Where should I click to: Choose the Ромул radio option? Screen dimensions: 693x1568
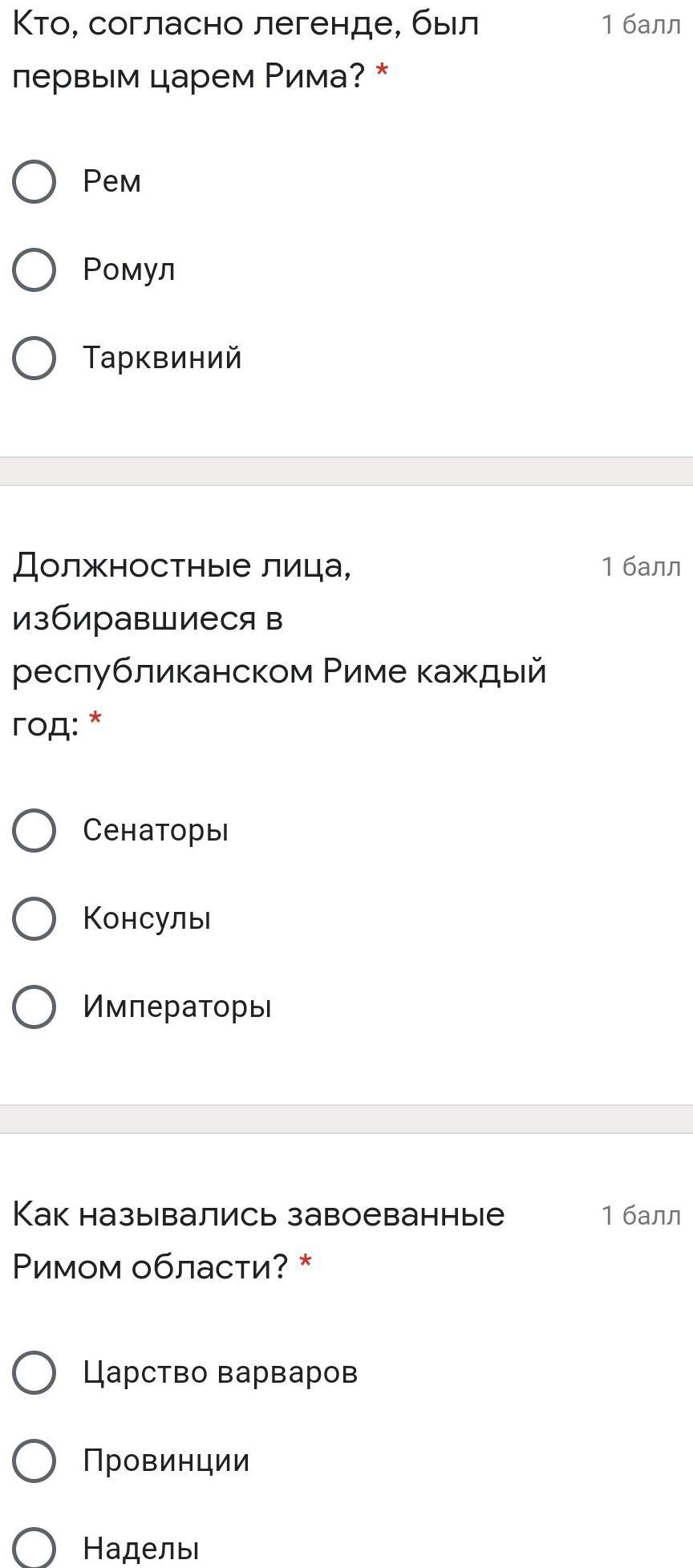[x=34, y=269]
